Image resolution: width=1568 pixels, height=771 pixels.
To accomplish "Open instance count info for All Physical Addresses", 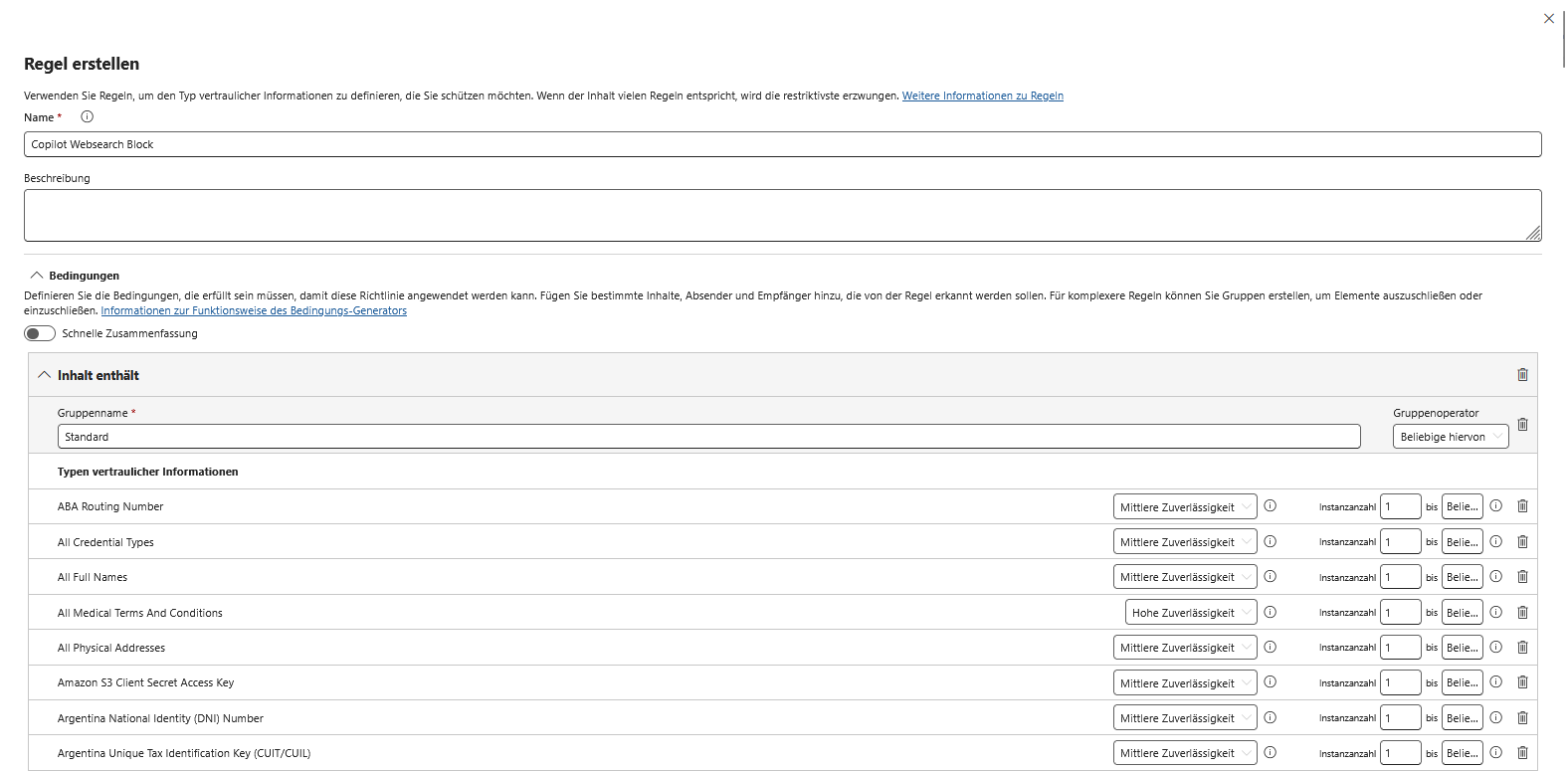I will (1495, 648).
